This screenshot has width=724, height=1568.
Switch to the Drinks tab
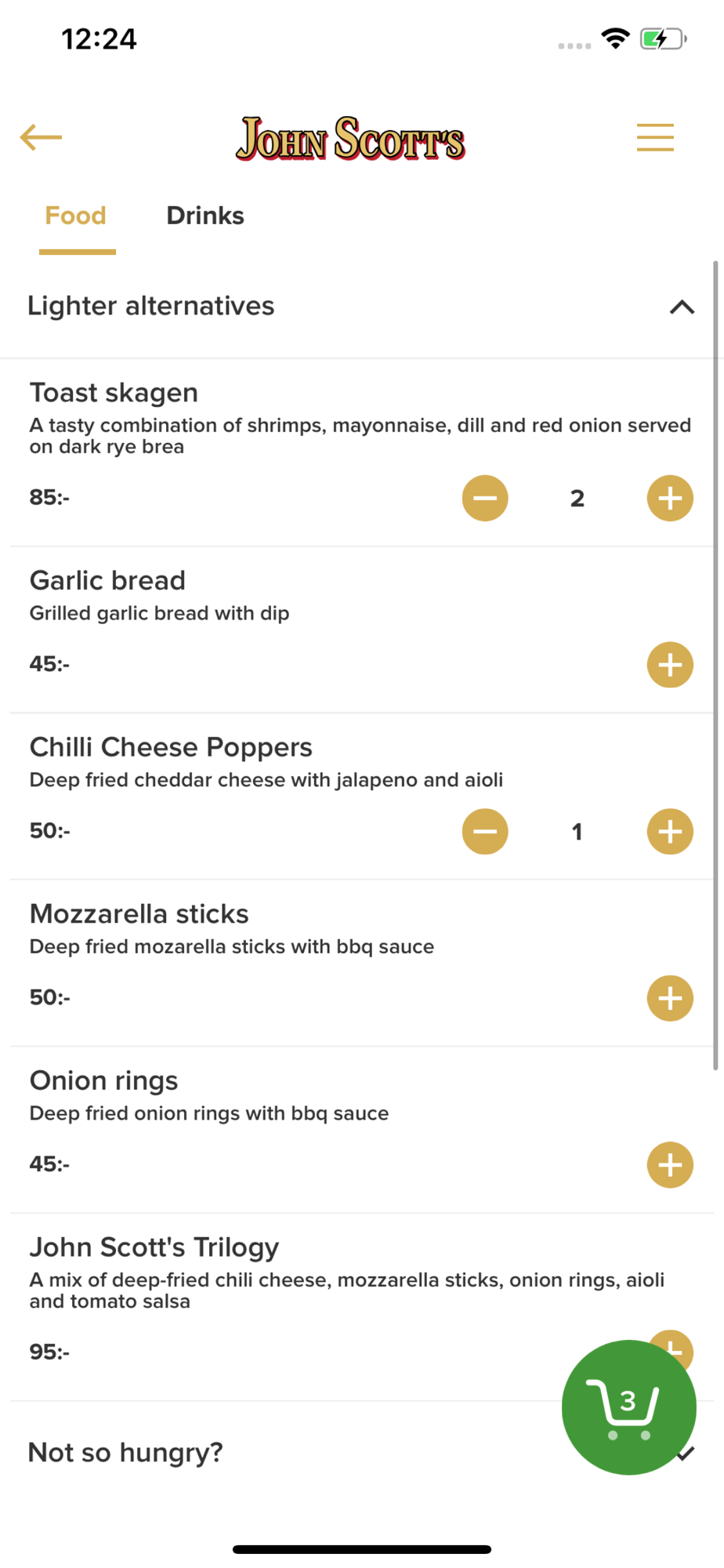click(205, 216)
